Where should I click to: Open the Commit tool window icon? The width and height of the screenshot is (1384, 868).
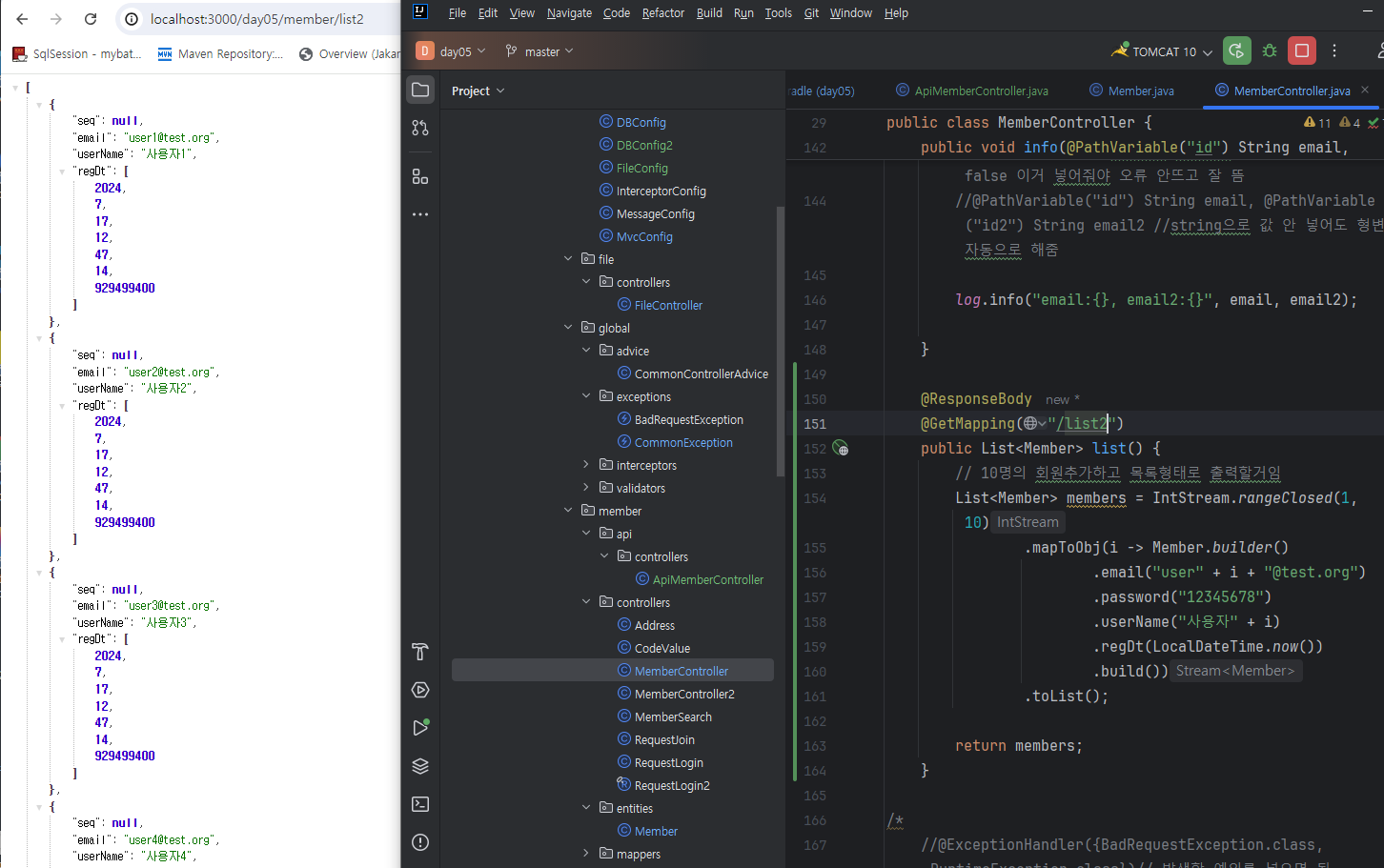[x=420, y=128]
